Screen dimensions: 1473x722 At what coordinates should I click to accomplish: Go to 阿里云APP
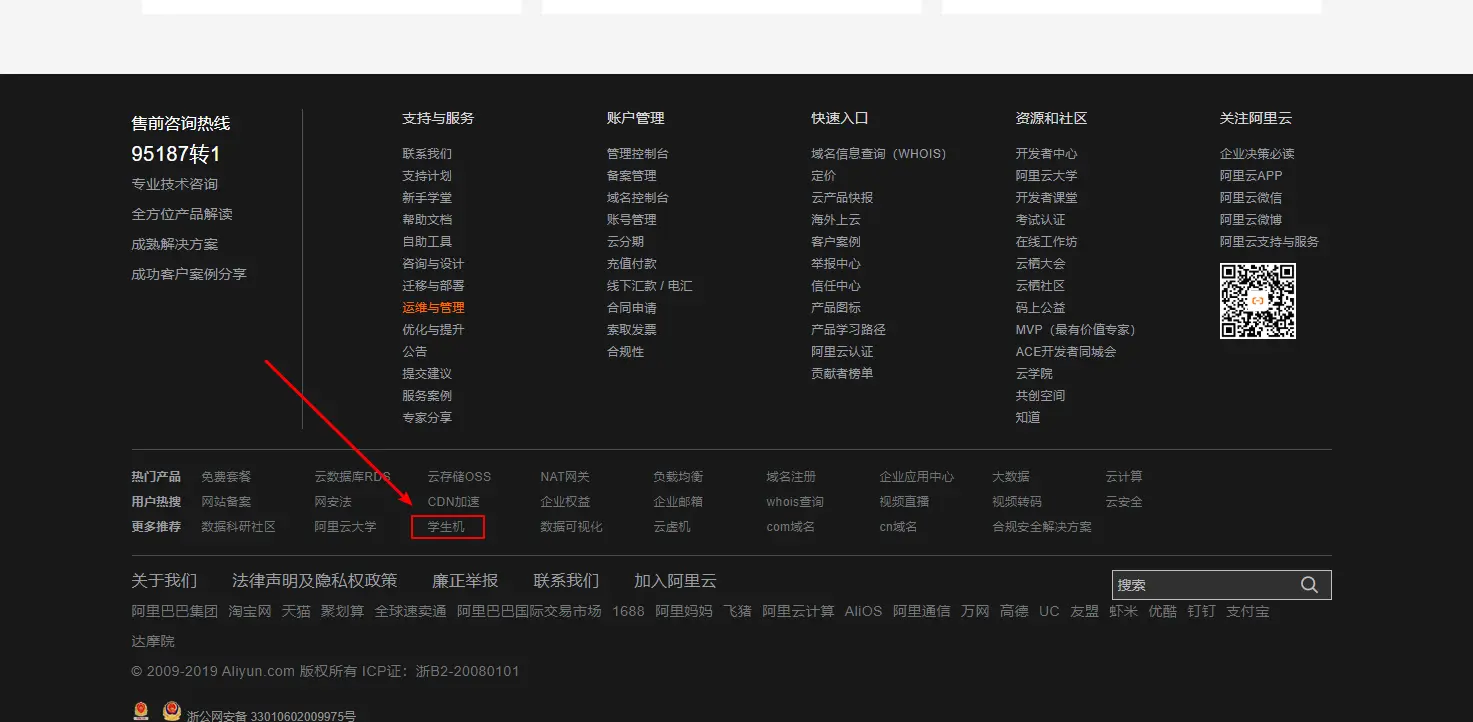pos(1251,176)
